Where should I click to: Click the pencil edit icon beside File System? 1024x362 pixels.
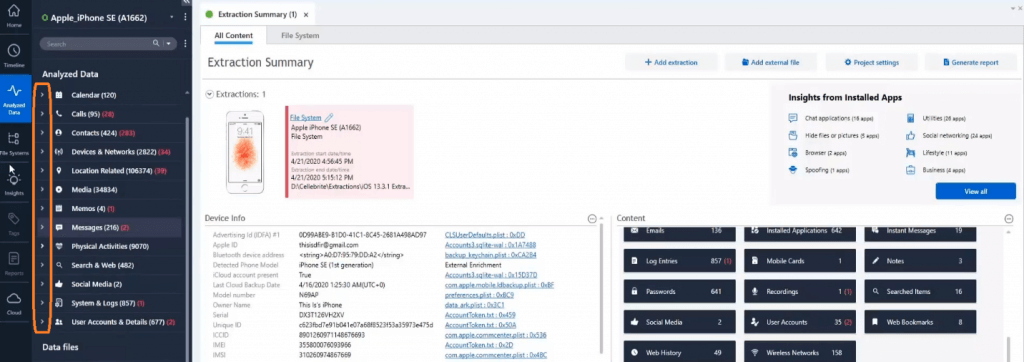point(329,118)
